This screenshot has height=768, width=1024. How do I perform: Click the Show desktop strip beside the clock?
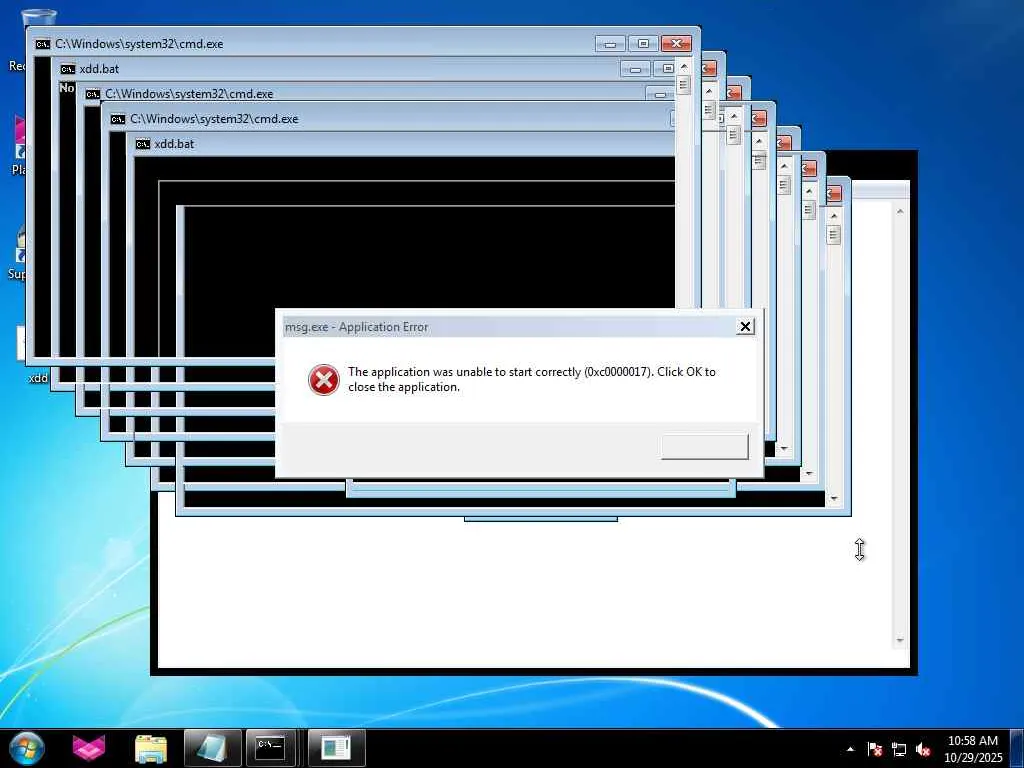click(1017, 748)
